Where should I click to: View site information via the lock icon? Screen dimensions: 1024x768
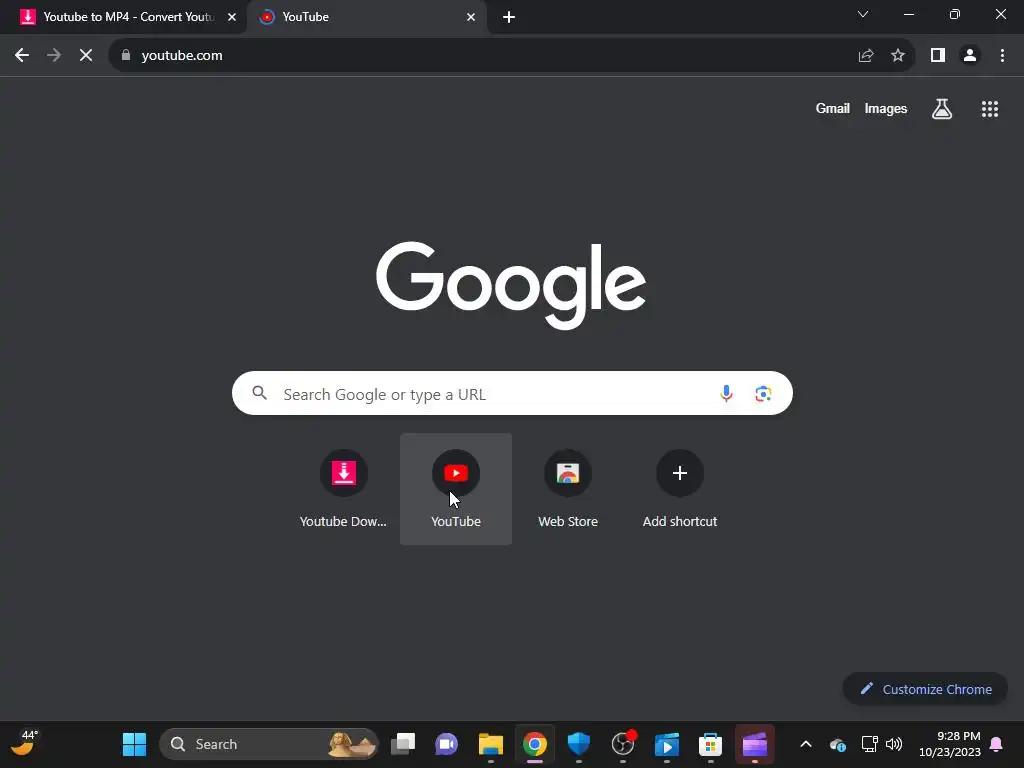126,56
